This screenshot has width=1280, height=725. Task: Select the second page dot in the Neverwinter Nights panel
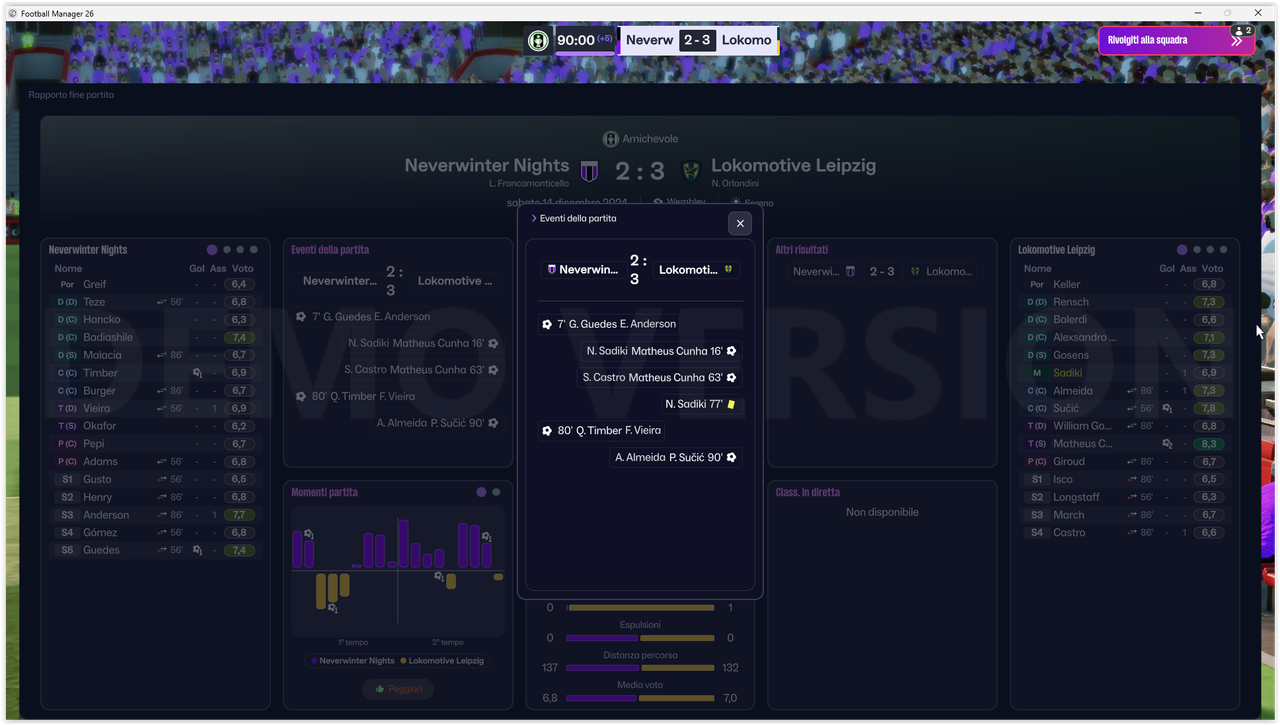227,250
